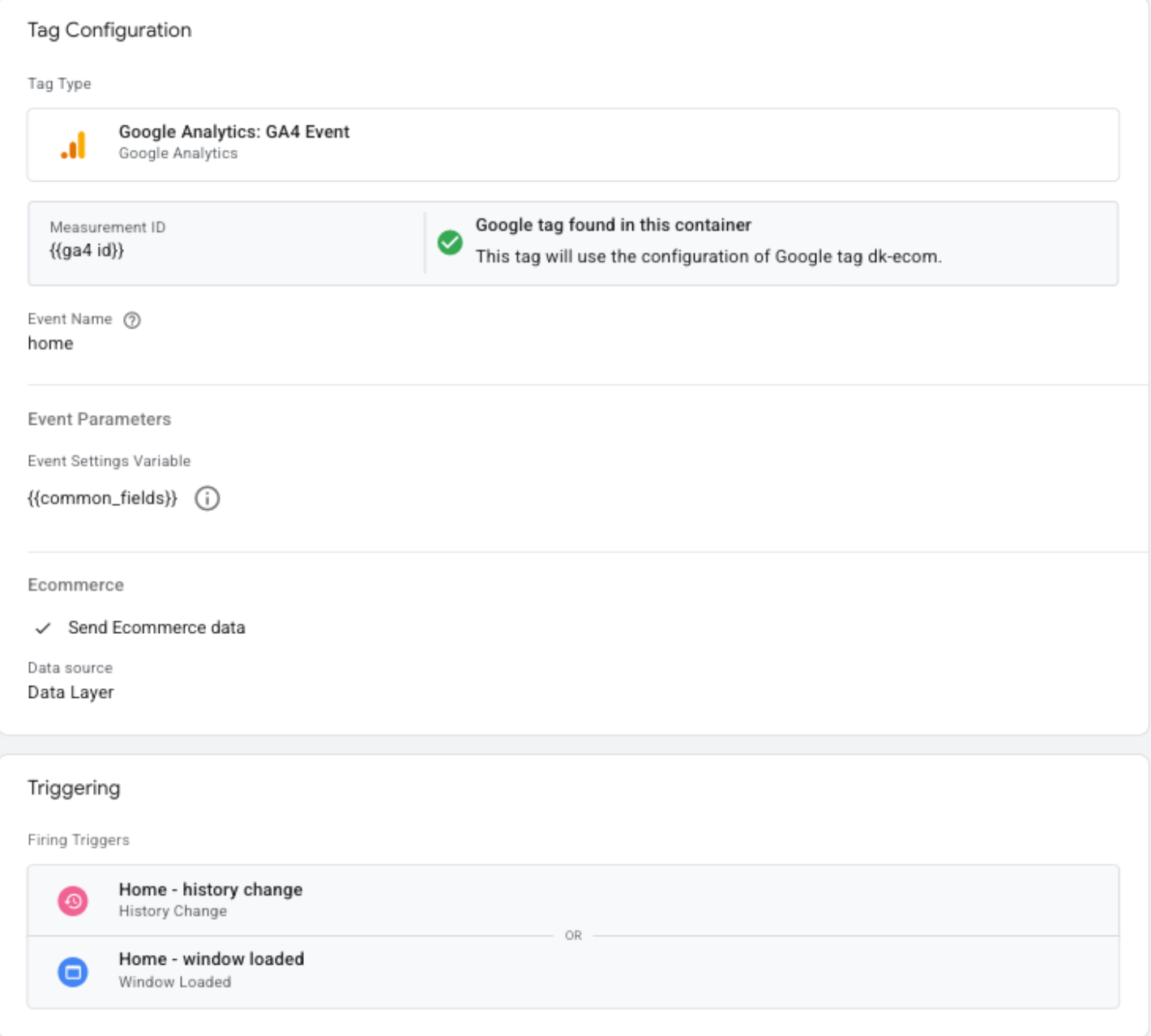This screenshot has height=1036, width=1151.
Task: Click the Ecommerce section label
Action: click(75, 585)
